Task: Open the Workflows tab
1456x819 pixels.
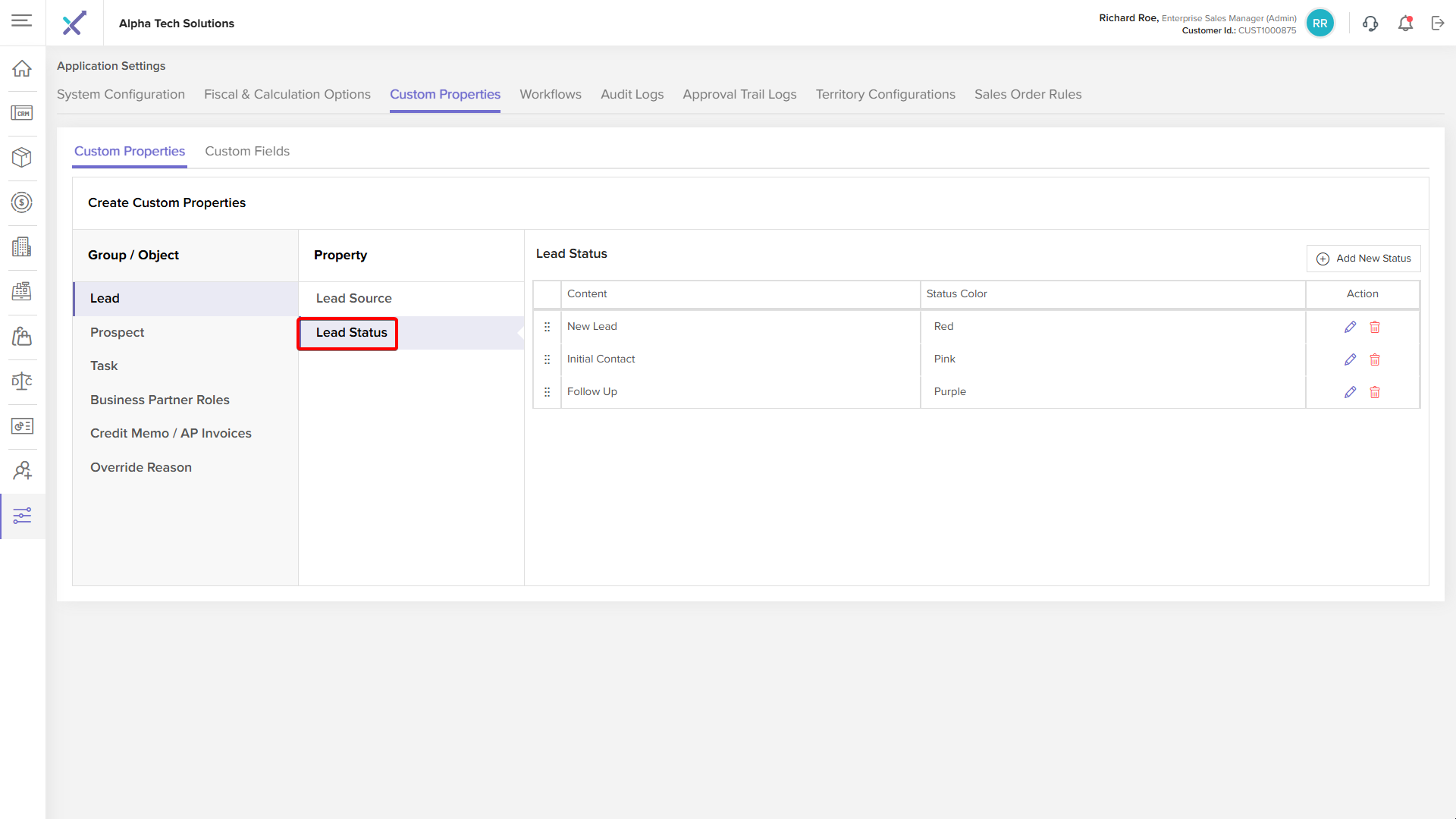Action: pyautogui.click(x=550, y=94)
